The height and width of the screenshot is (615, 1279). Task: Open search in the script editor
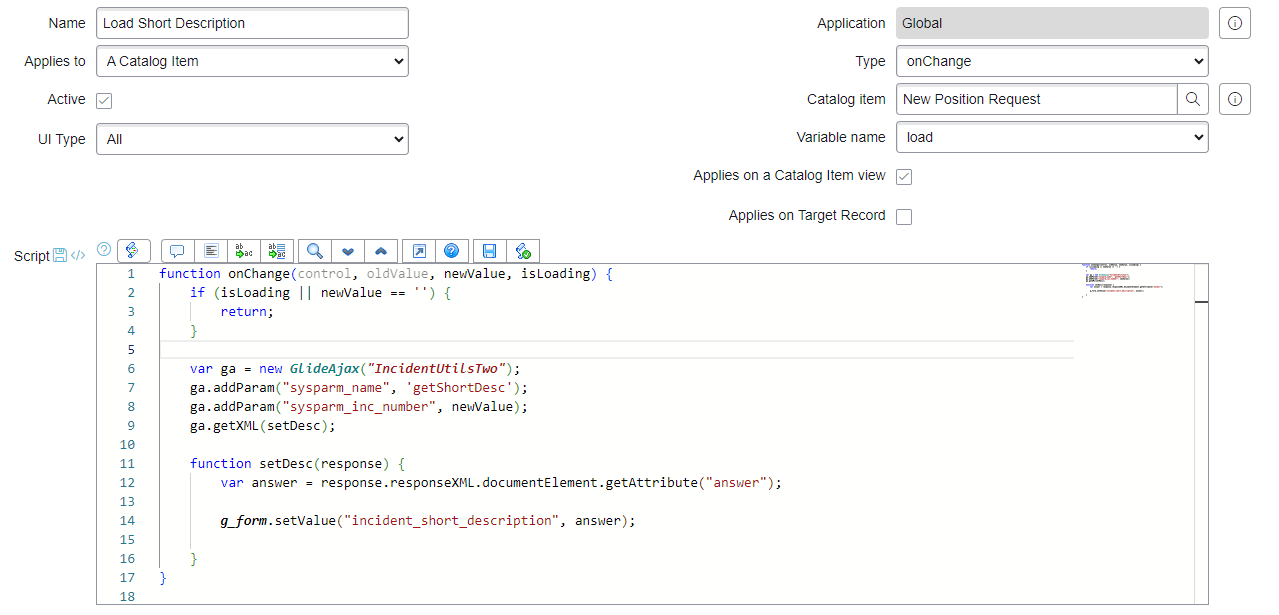314,251
